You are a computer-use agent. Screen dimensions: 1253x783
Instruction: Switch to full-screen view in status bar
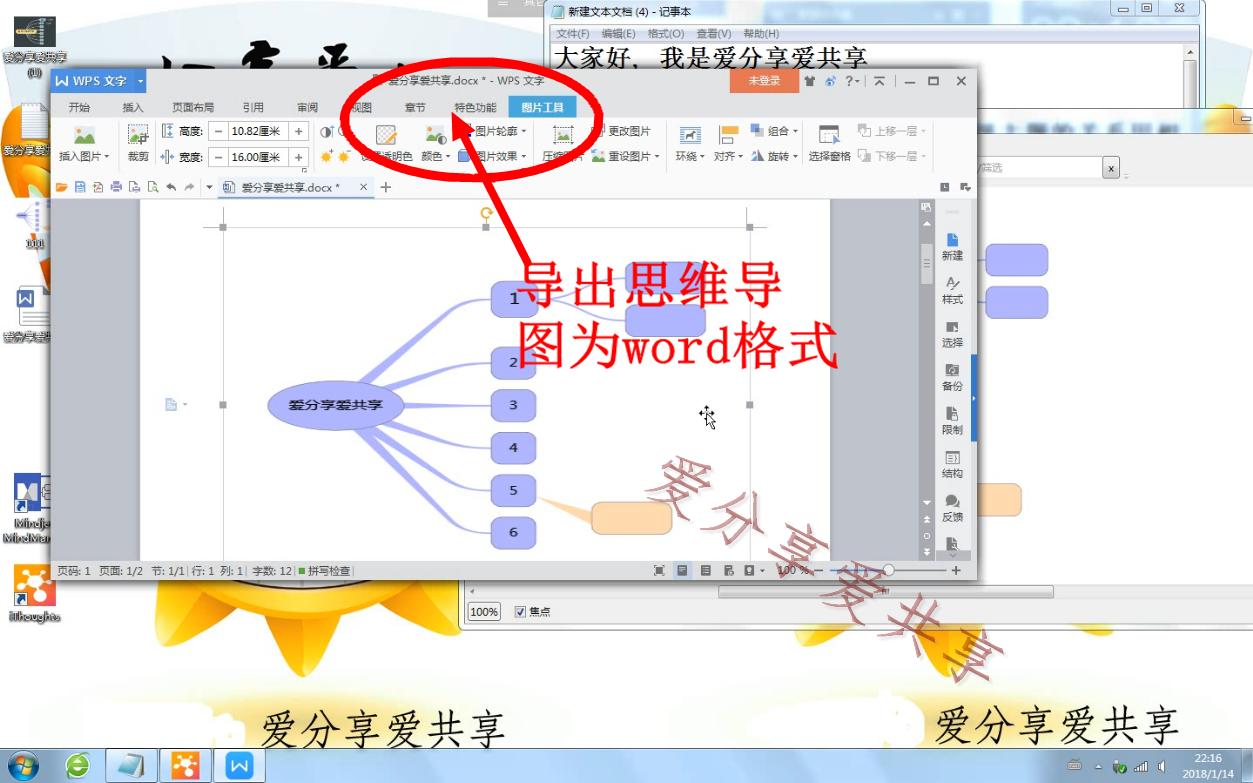[659, 570]
